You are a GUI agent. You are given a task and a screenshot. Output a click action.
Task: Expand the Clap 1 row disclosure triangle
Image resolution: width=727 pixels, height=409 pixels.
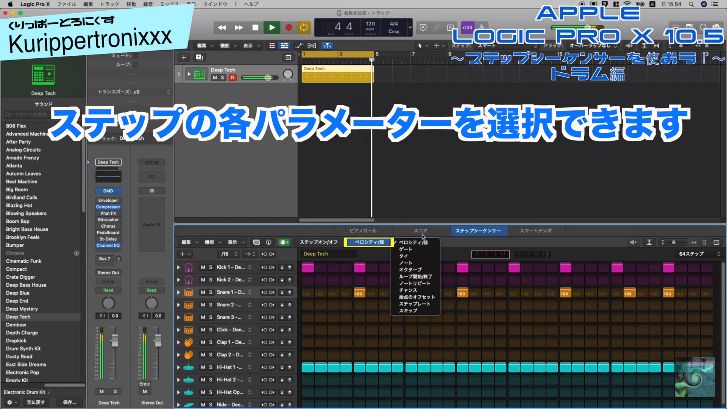[179, 342]
